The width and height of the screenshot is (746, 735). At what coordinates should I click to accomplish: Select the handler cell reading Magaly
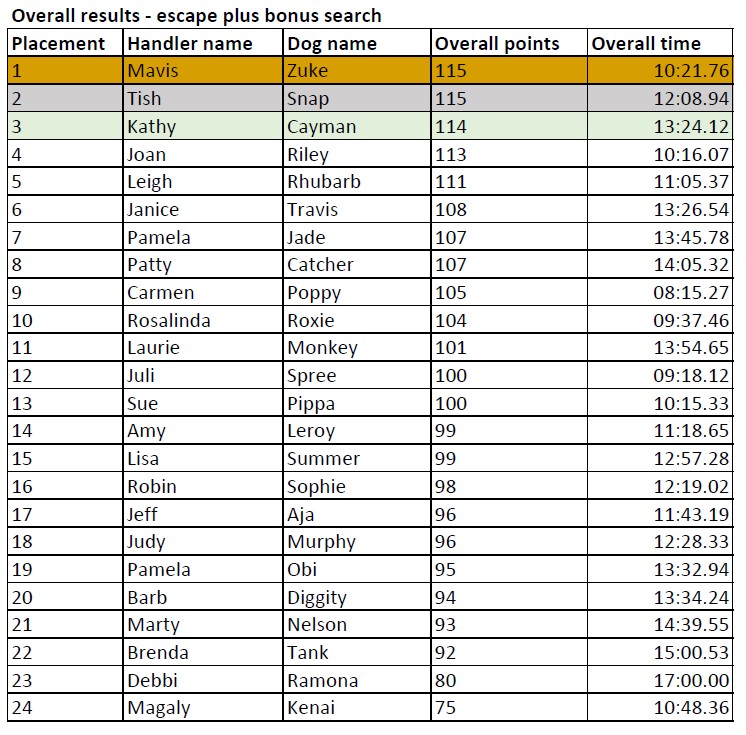[x=203, y=708]
